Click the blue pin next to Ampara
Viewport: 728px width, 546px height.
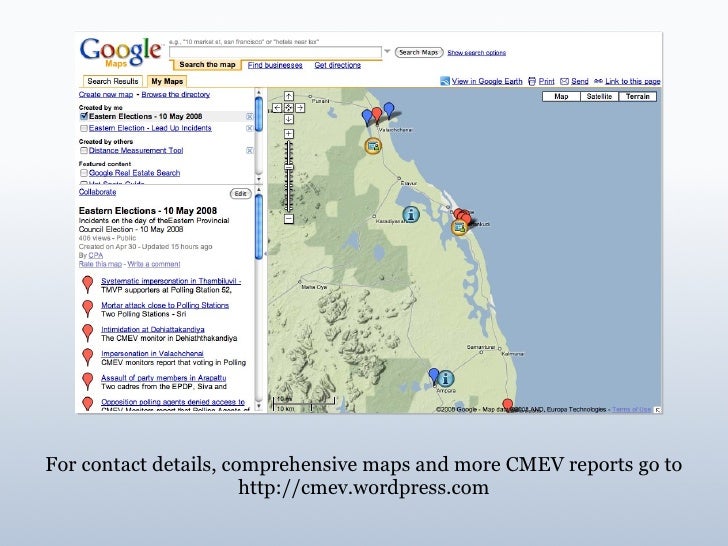point(434,376)
